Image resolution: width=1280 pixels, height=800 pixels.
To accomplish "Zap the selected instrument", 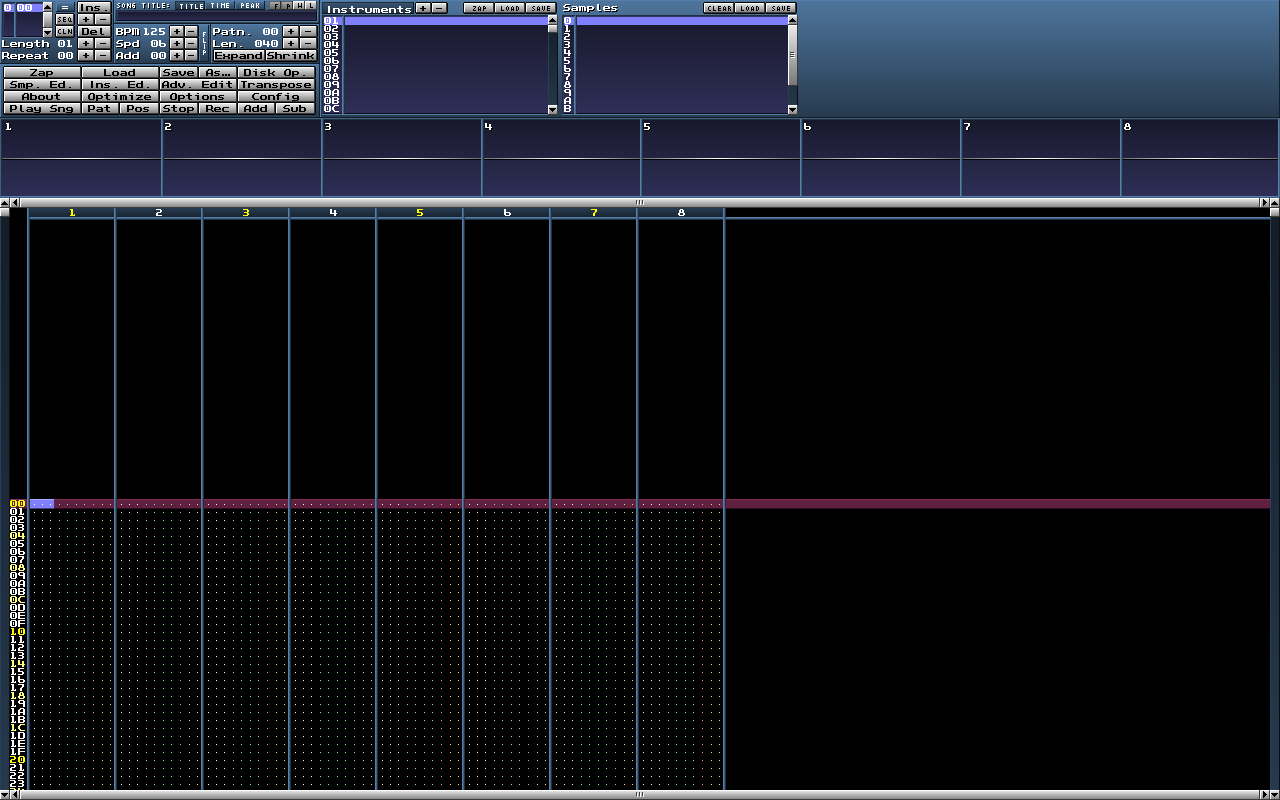I will pos(480,8).
